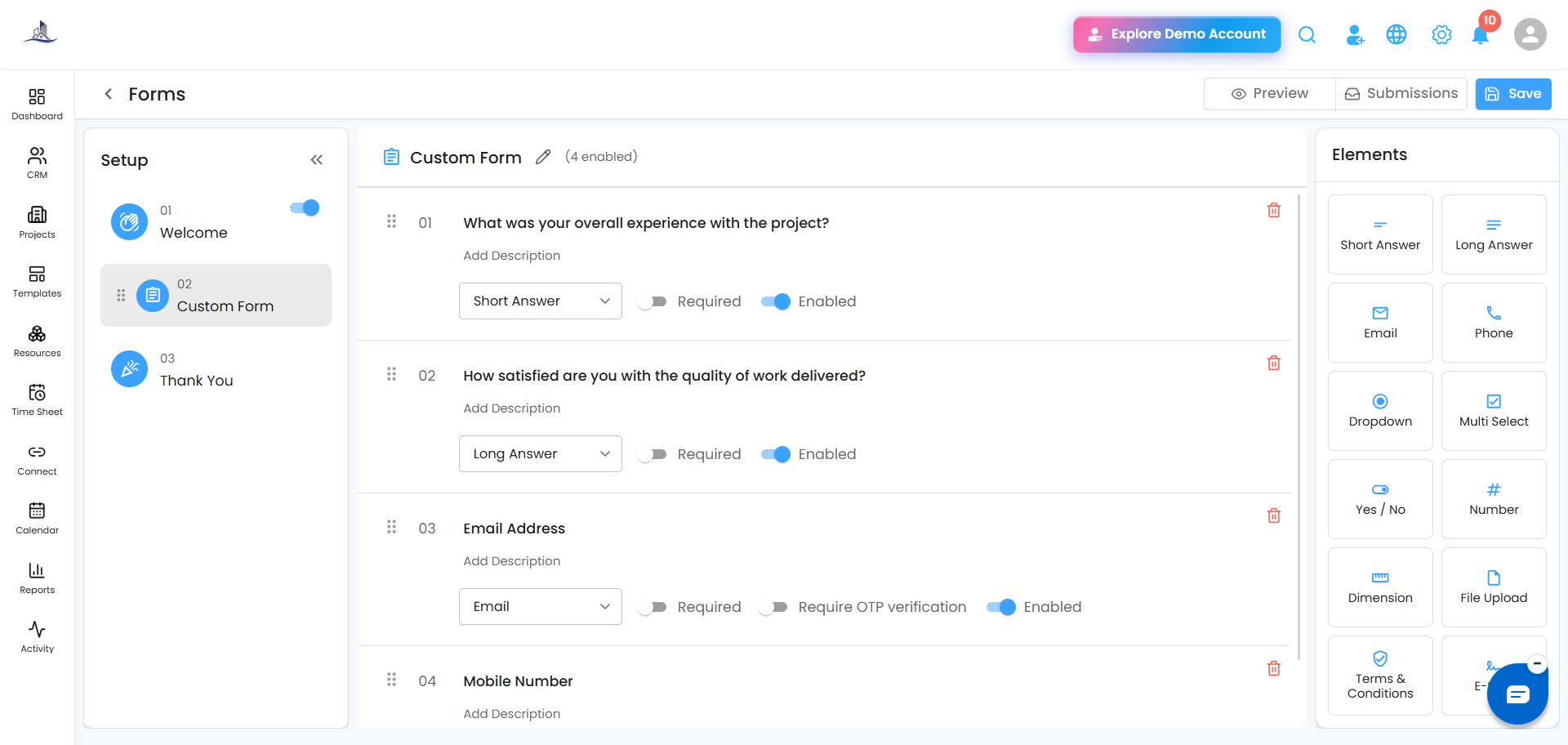
Task: Enable Require OTP verification toggle
Action: 773,607
